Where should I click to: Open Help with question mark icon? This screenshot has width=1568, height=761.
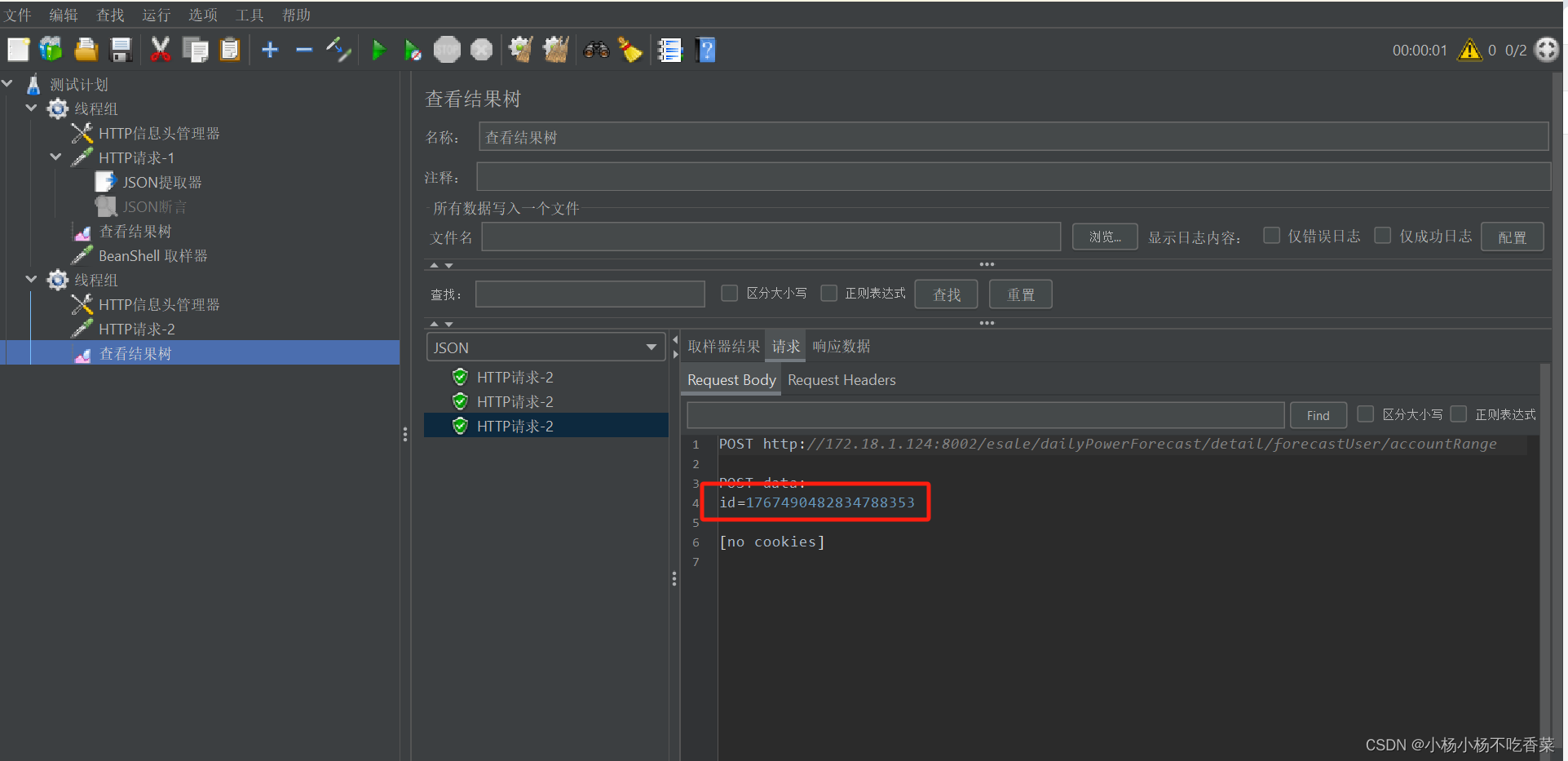706,50
